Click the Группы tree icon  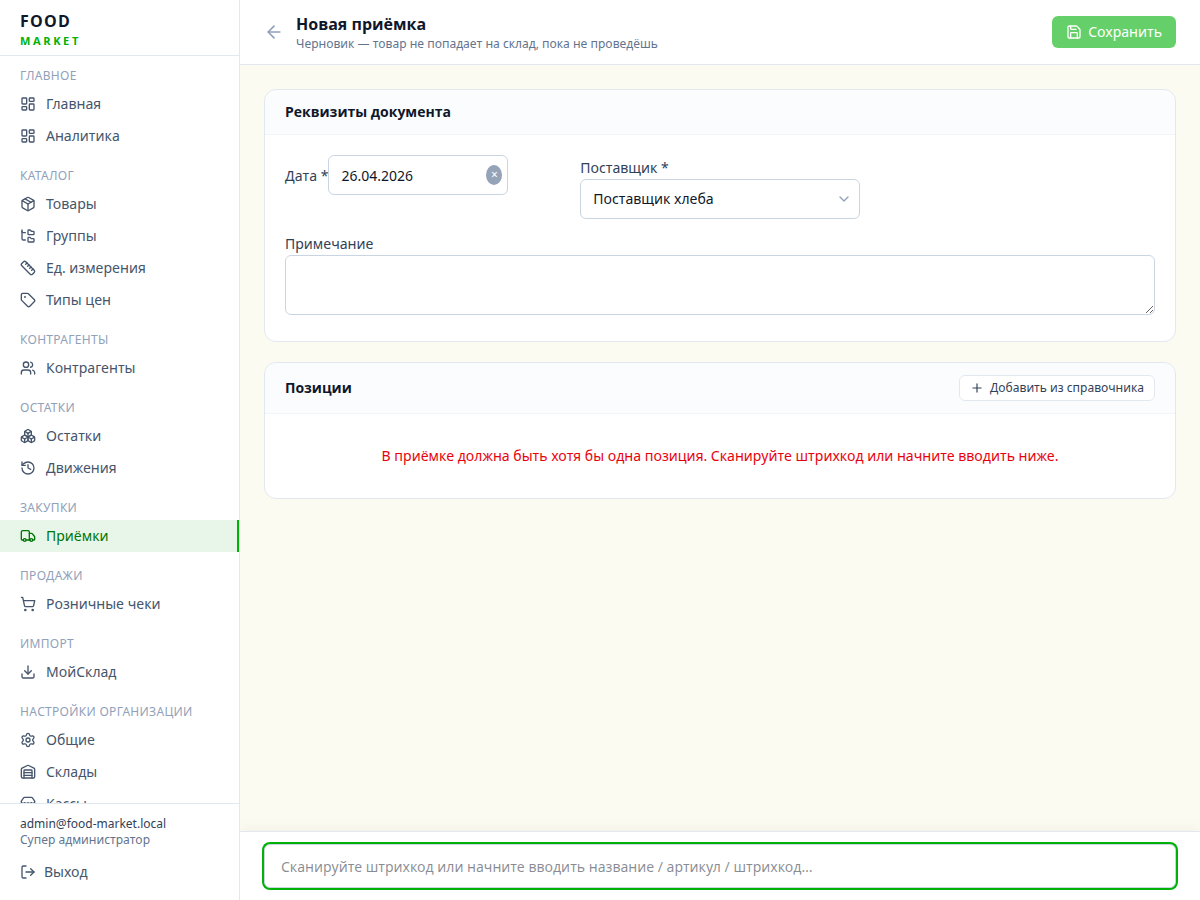(x=28, y=236)
